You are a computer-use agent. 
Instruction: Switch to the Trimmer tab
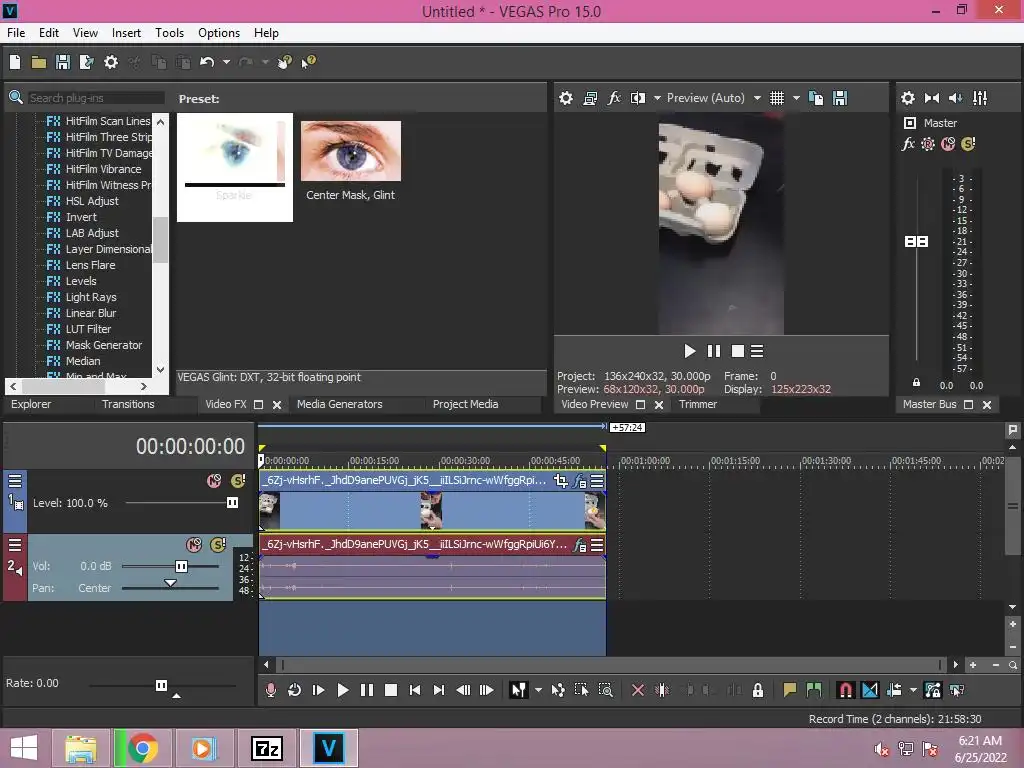click(697, 404)
